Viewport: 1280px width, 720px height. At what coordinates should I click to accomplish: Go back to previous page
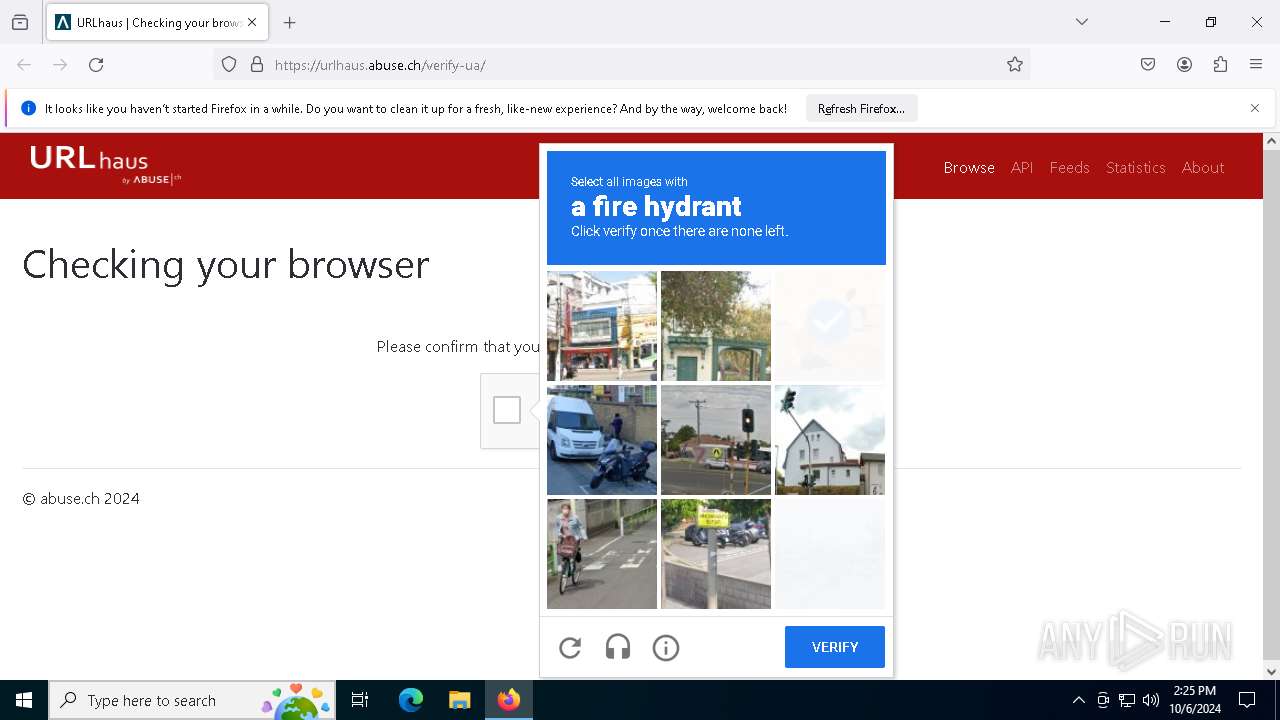pyautogui.click(x=24, y=65)
